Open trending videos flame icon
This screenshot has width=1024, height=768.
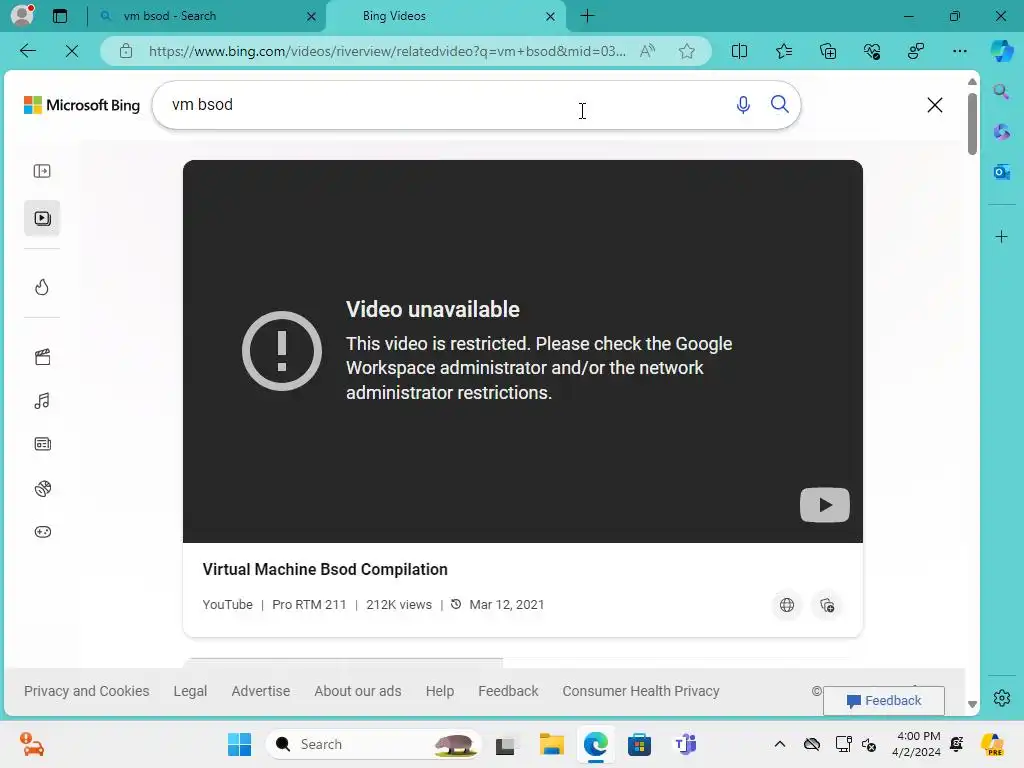pyautogui.click(x=42, y=287)
